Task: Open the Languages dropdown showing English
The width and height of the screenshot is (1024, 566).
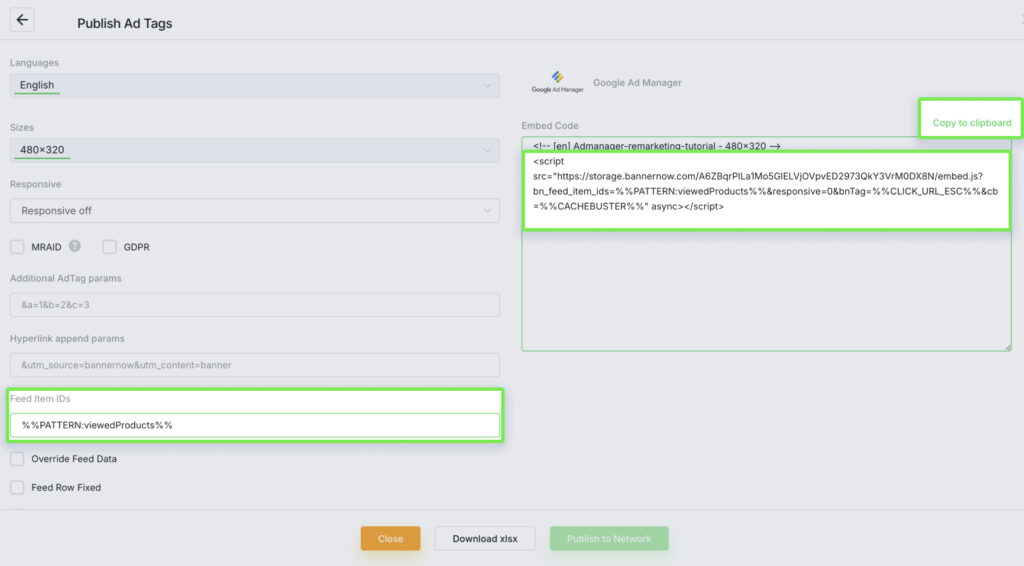Action: click(255, 86)
